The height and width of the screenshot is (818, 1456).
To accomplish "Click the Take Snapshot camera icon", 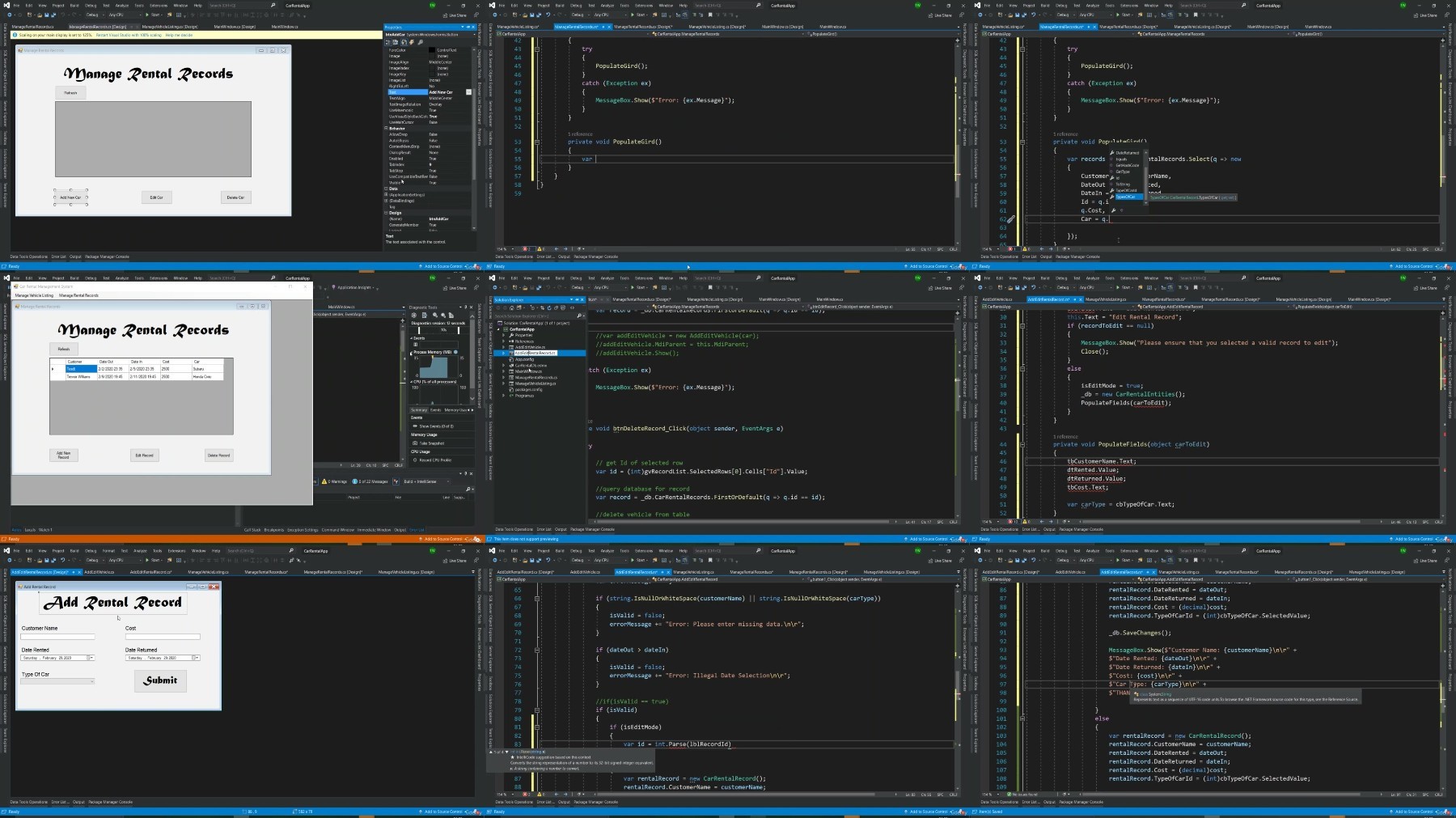I will pos(415,443).
